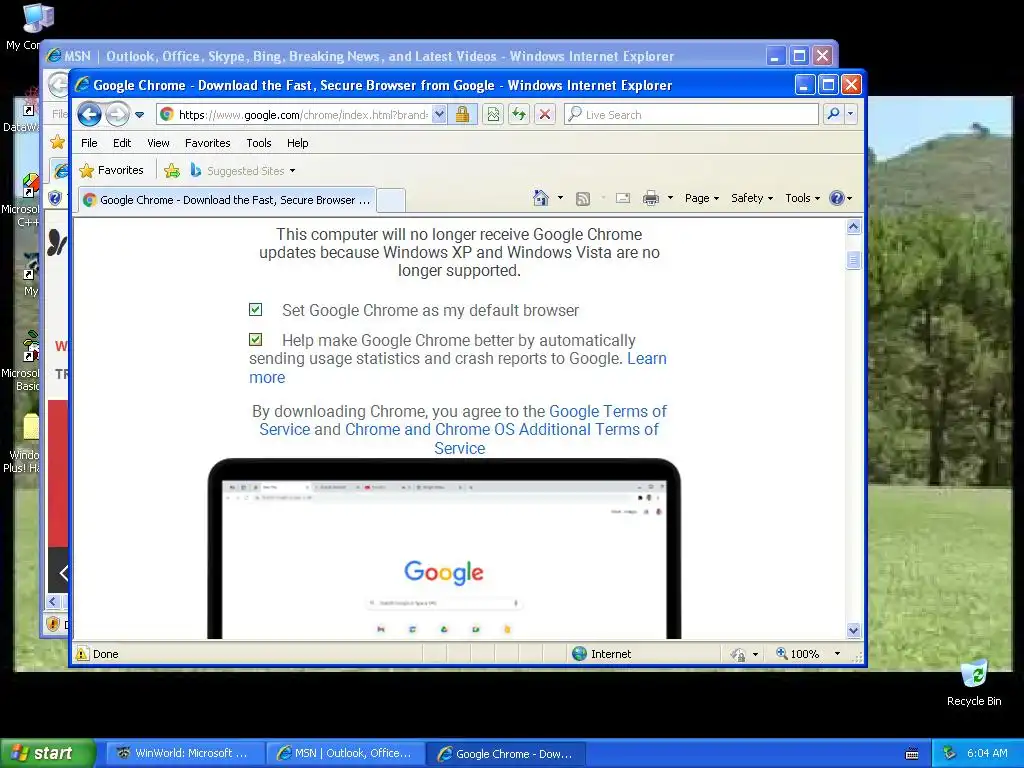Open Chrome OS Additional Terms of Service link
This screenshot has height=768, width=1024.
(502, 430)
